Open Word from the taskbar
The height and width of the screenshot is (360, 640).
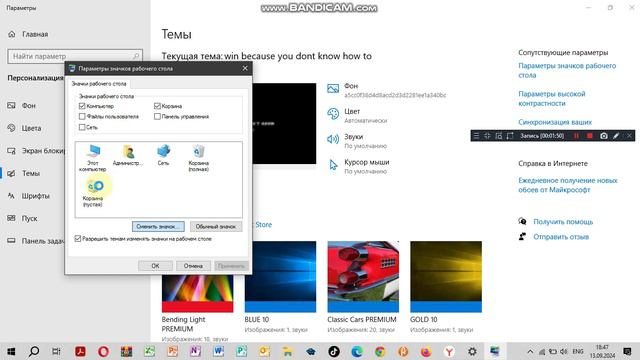(x=218, y=351)
